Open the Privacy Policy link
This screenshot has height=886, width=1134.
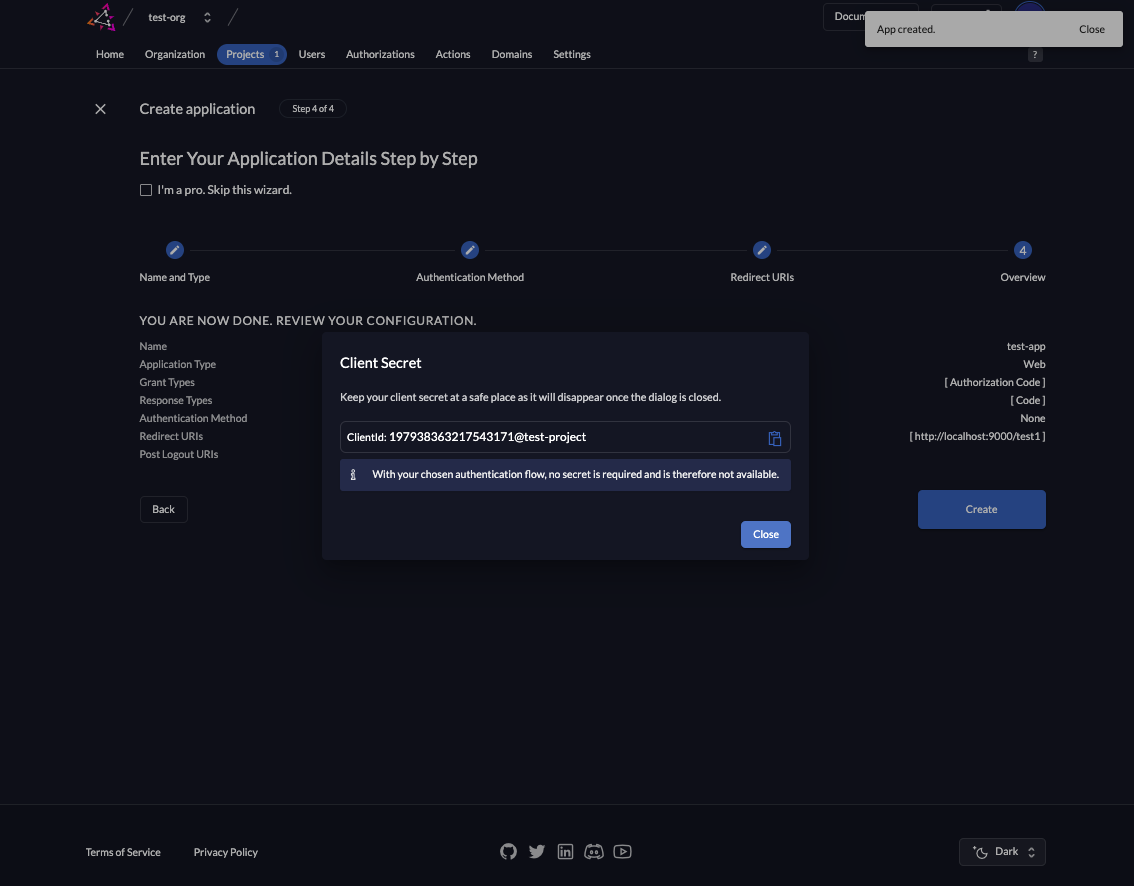[x=226, y=852]
